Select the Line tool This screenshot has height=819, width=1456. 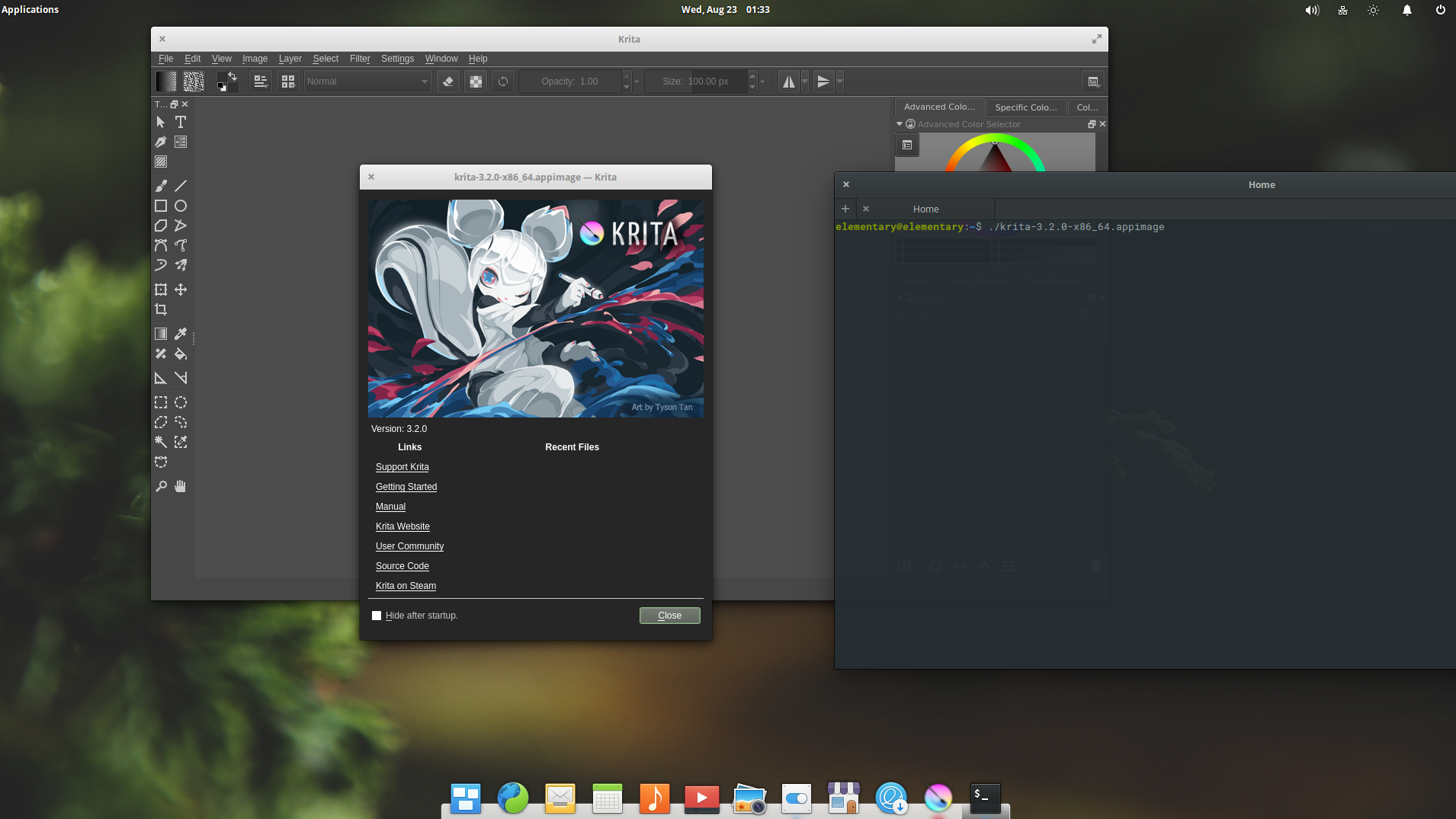pyautogui.click(x=181, y=186)
